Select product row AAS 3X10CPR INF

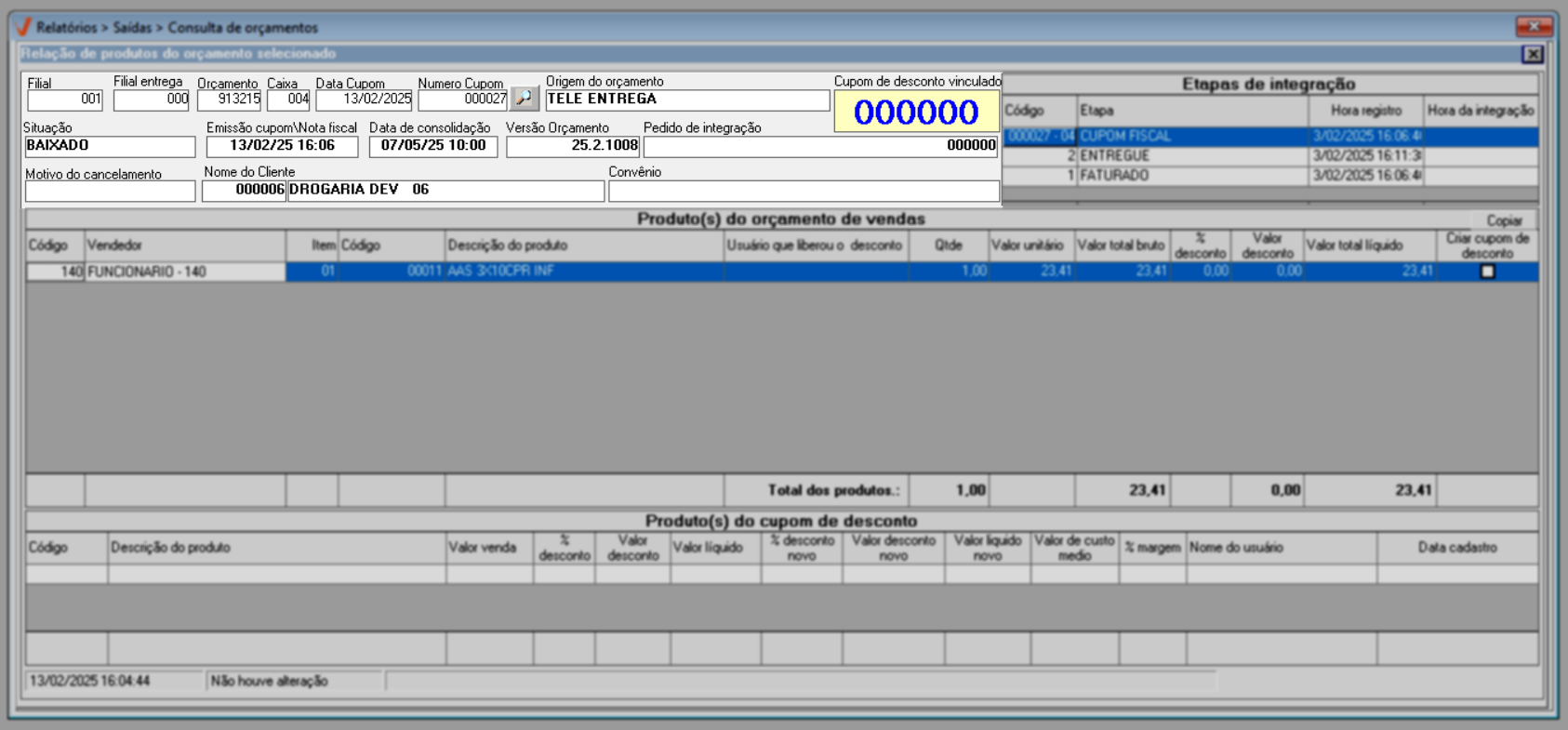(x=583, y=272)
